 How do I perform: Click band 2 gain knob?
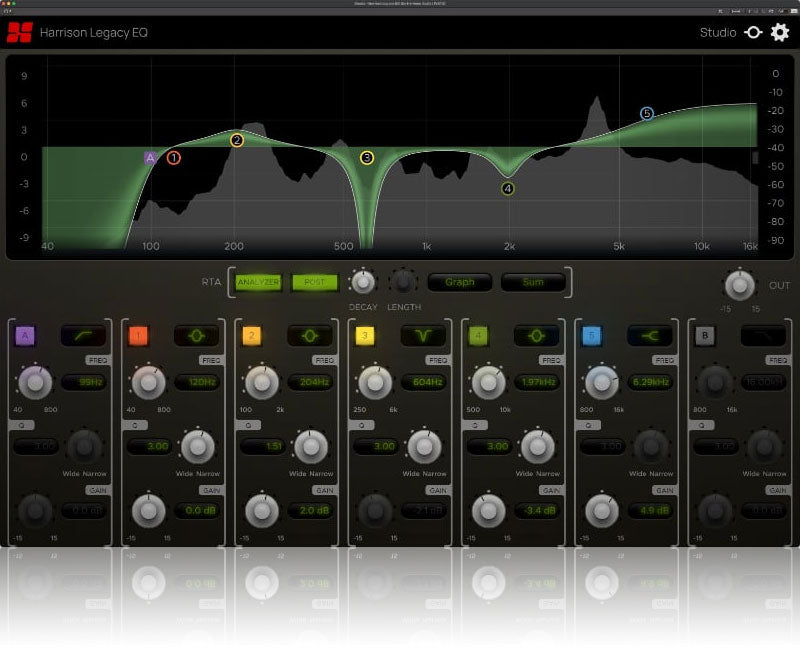click(262, 511)
